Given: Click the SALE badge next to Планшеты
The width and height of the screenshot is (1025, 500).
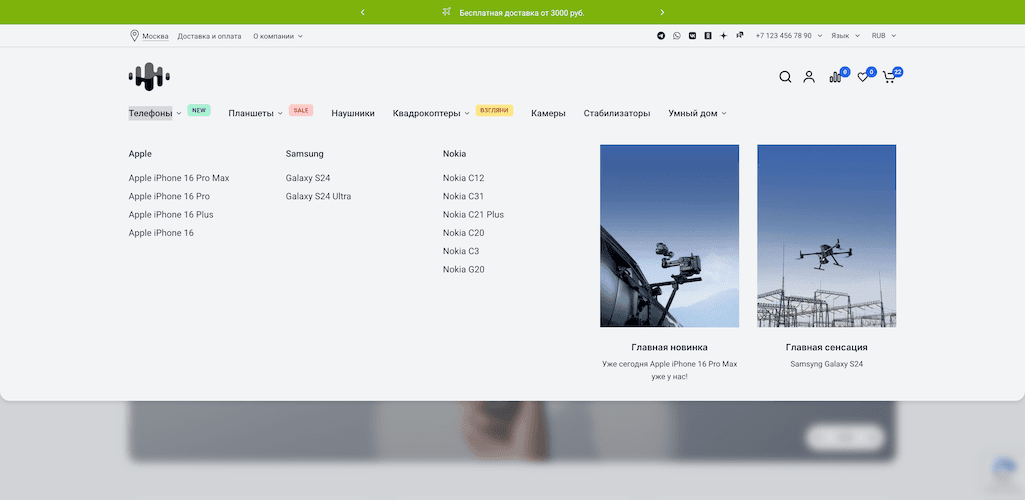Looking at the screenshot, I should [301, 110].
